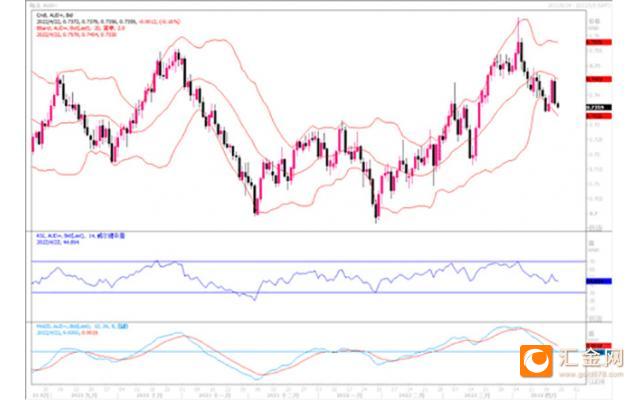Click the red Bollinger band legend line
Viewport: 640px width, 400px height.
click(80, 28)
